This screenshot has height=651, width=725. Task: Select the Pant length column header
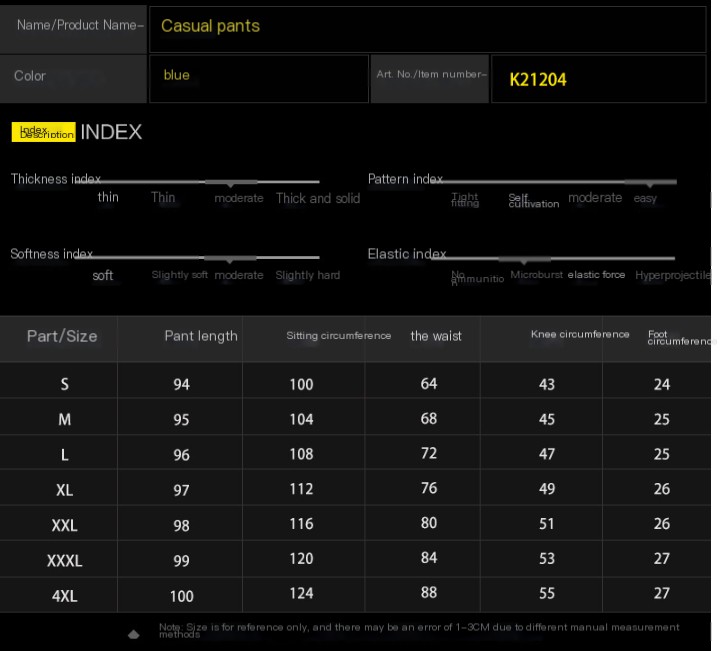point(201,336)
